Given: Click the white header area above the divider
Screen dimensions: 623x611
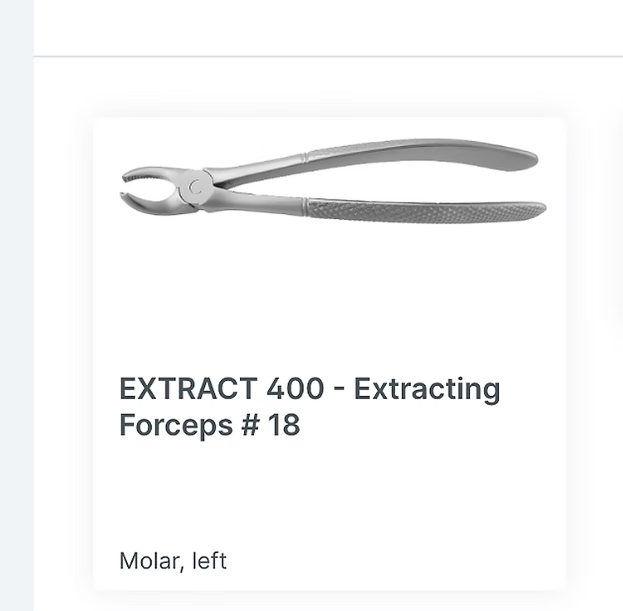Looking at the screenshot, I should pos(330,25).
